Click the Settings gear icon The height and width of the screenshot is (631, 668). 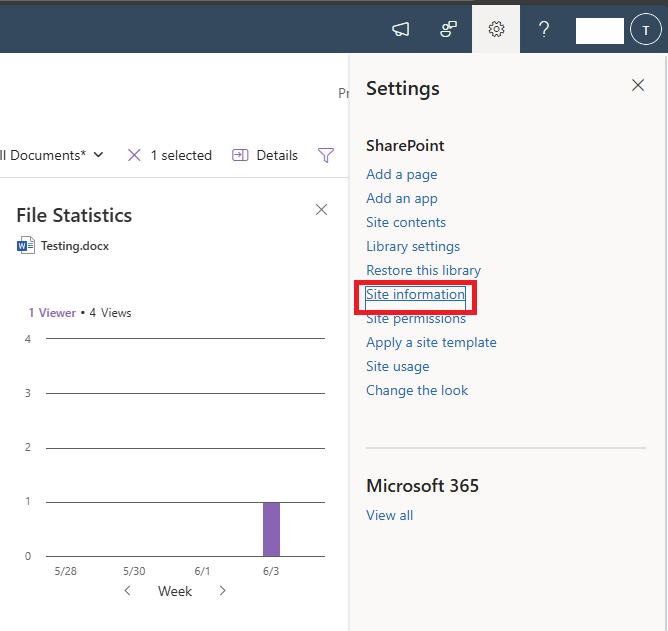(496, 29)
